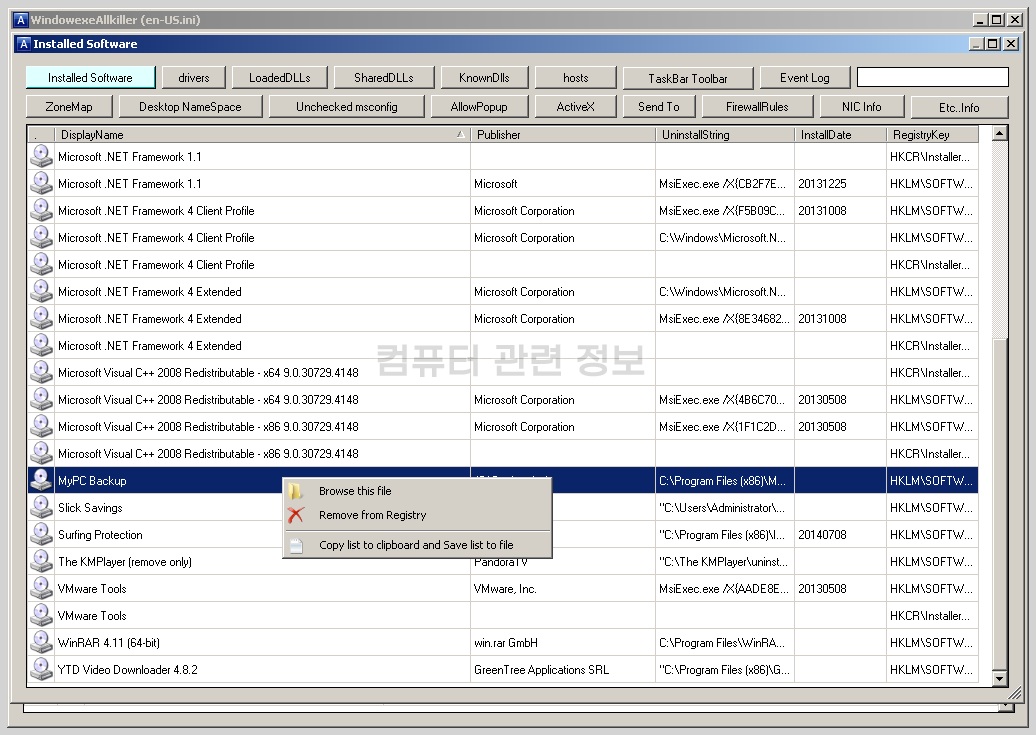Select Copy list to clipboard and Save list
1036x735 pixels.
[x=418, y=545]
